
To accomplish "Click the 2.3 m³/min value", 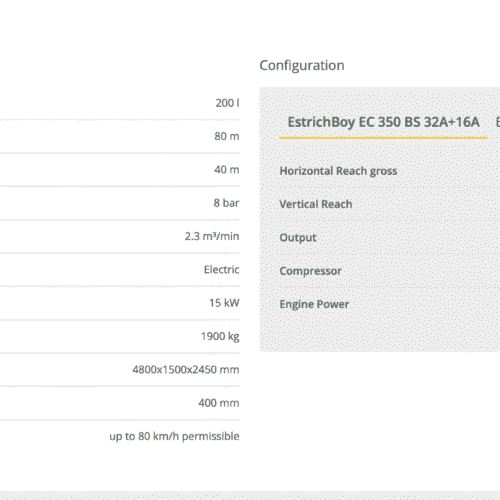I will click(x=212, y=236).
